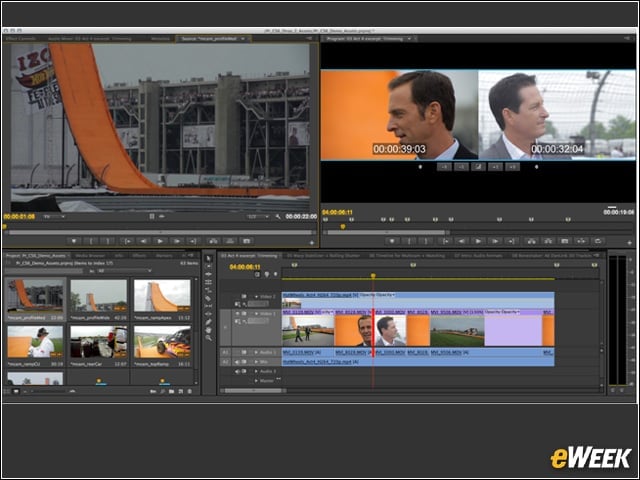Expand the Video 2 track
Image resolution: width=640 pixels, height=480 pixels.
tap(256, 297)
